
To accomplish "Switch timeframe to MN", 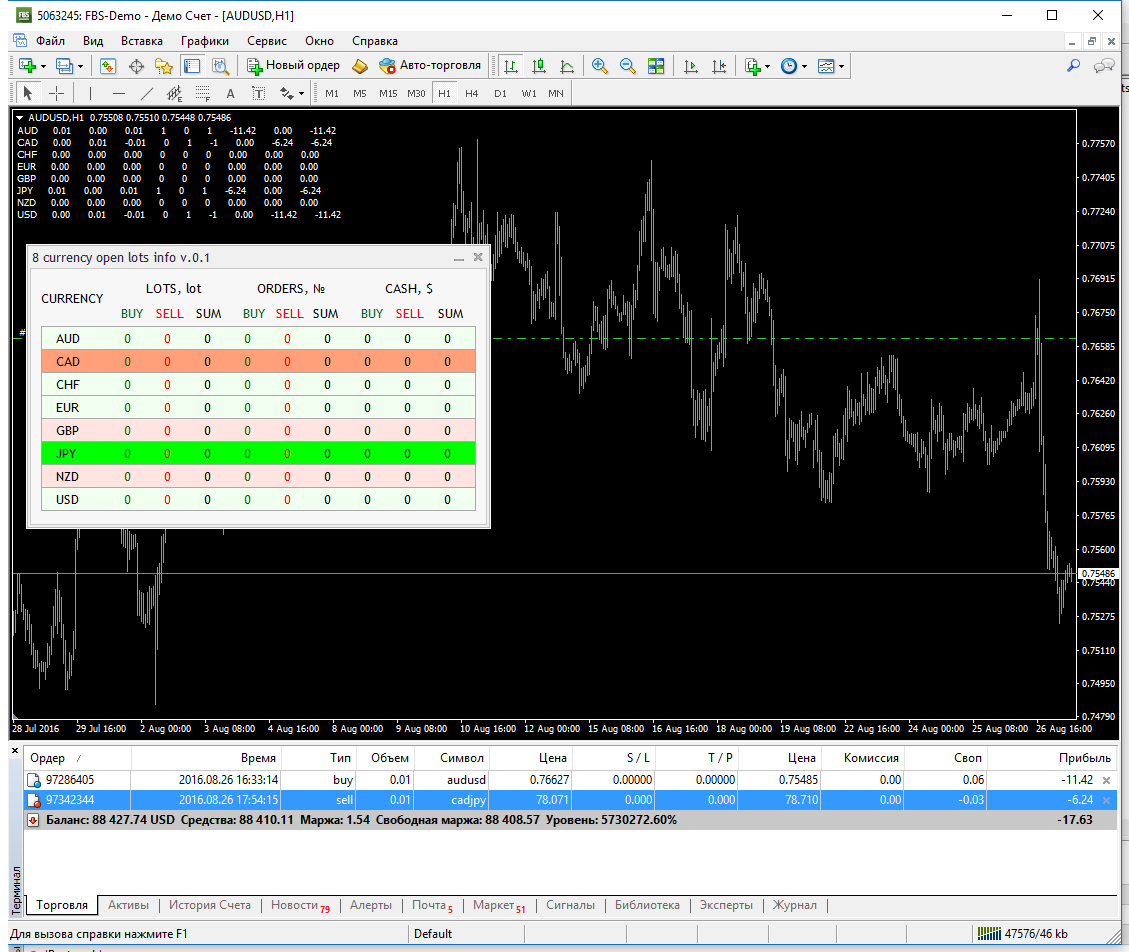I will [556, 93].
